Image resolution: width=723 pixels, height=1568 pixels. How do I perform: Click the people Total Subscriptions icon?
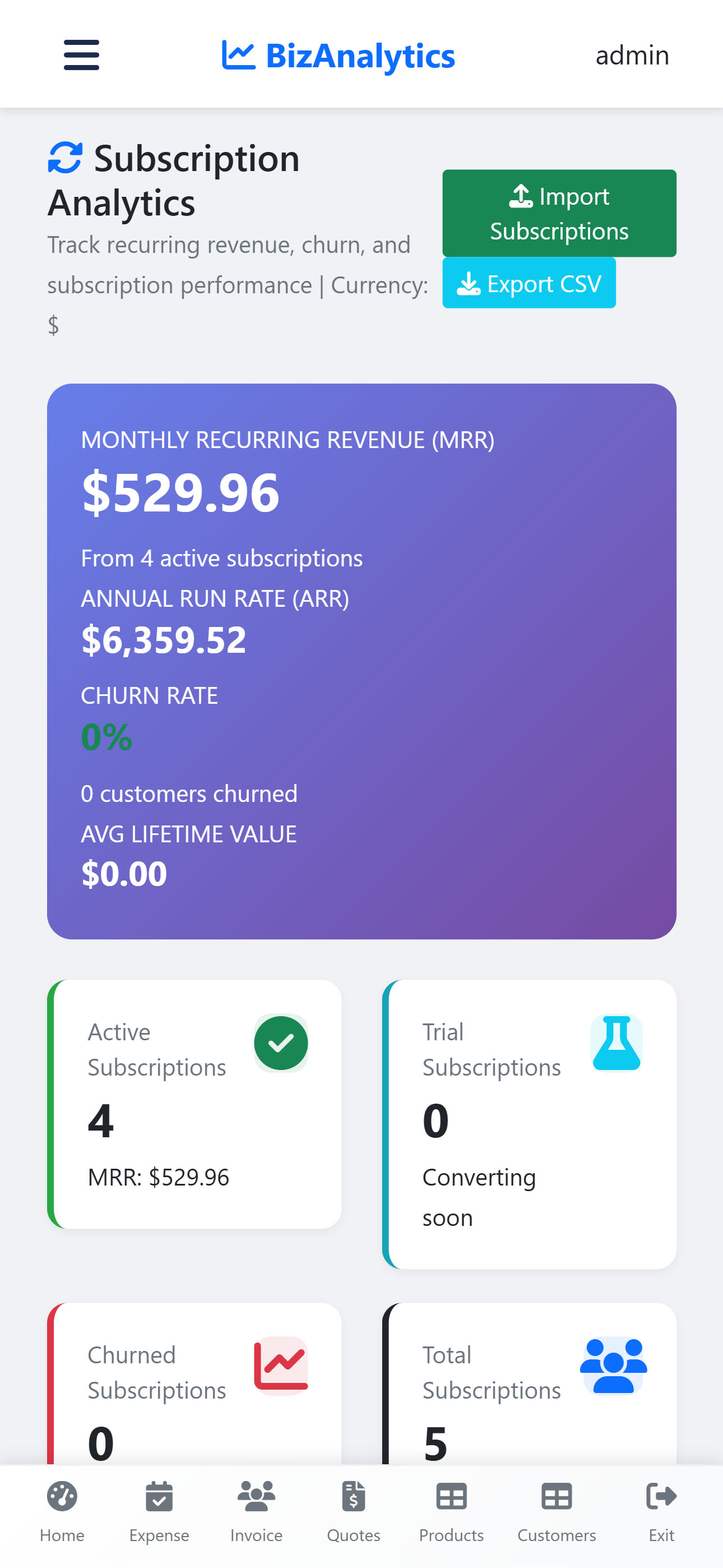614,1366
